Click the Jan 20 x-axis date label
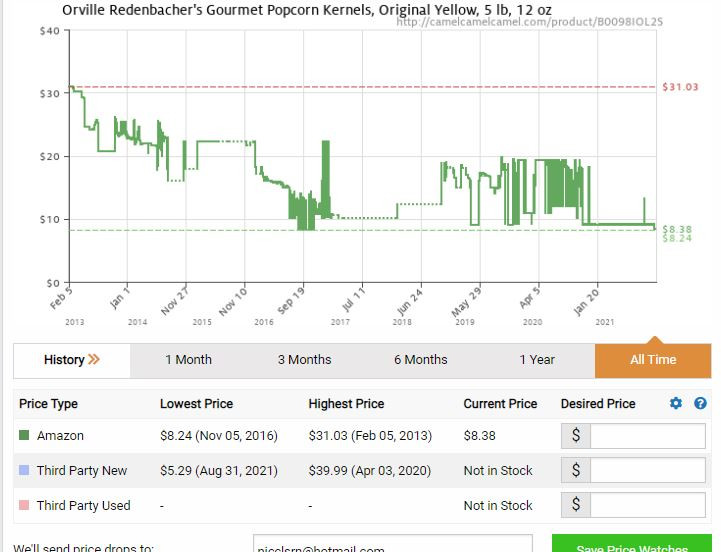721x552 pixels. tap(587, 301)
